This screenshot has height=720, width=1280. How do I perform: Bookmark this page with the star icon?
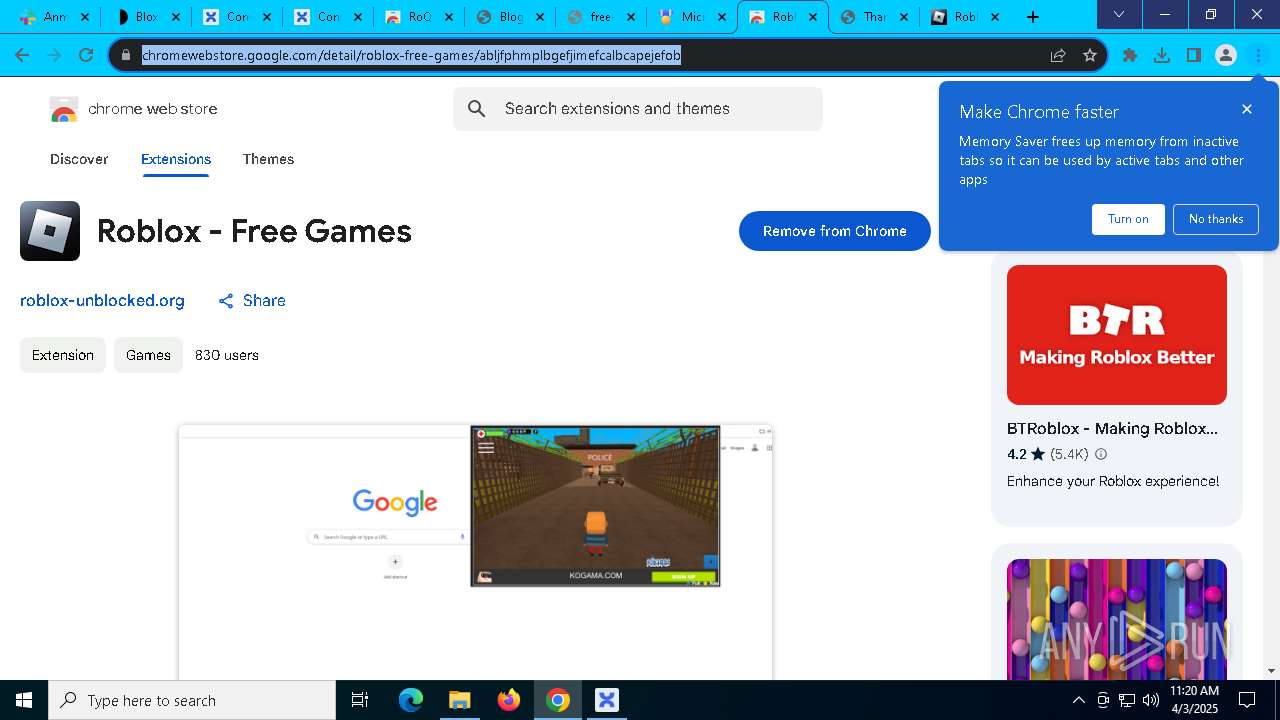pyautogui.click(x=1090, y=55)
